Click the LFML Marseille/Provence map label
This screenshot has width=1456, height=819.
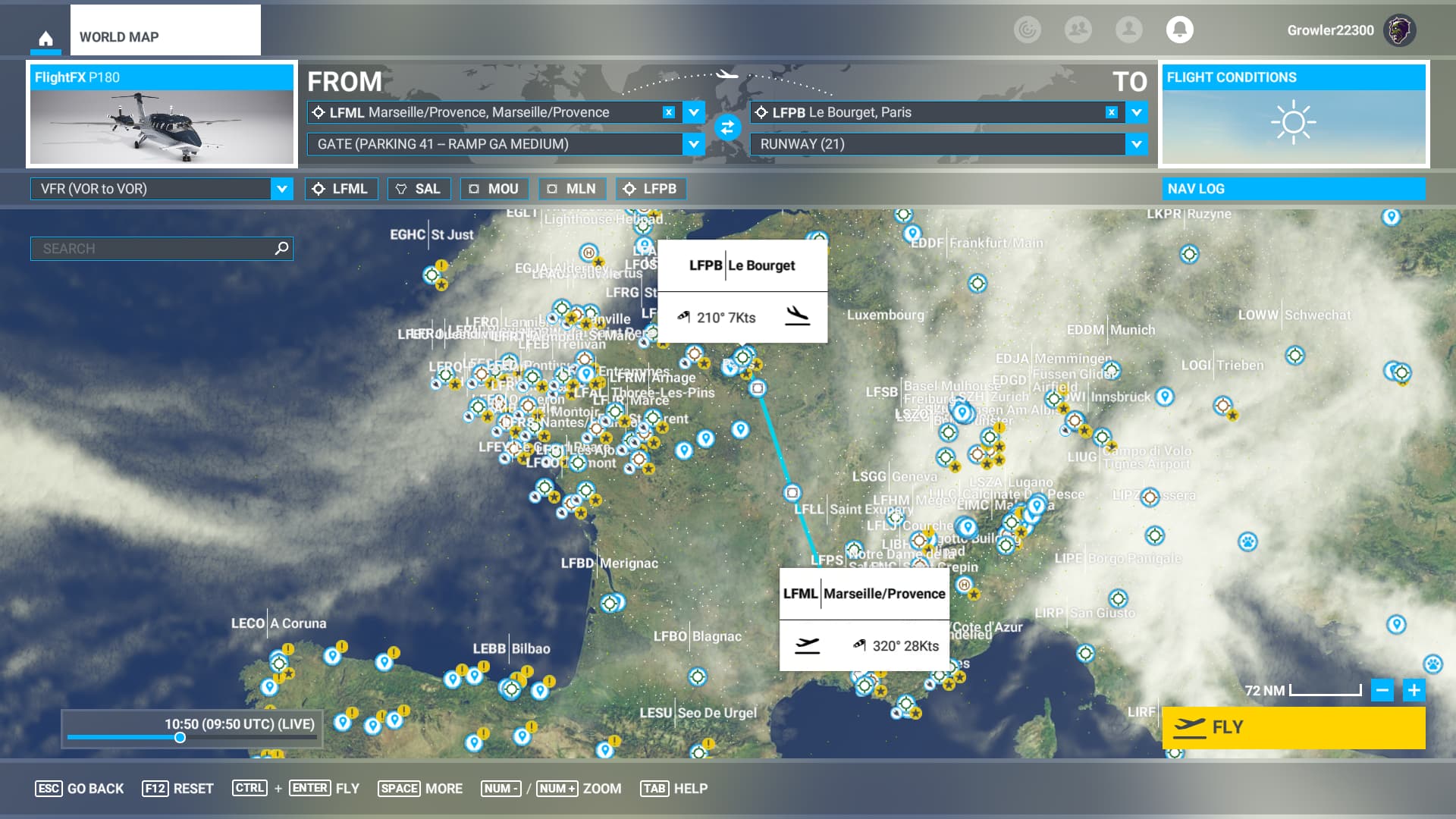[x=864, y=594]
